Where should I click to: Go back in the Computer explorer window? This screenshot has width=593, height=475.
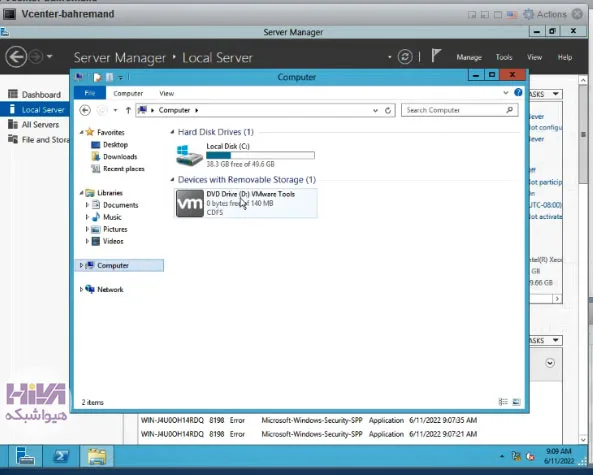click(x=85, y=110)
